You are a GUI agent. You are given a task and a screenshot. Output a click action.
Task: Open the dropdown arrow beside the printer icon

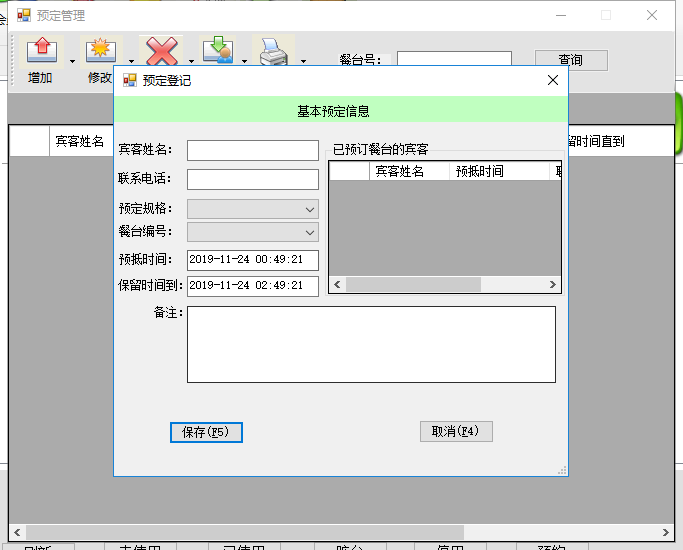[303, 62]
